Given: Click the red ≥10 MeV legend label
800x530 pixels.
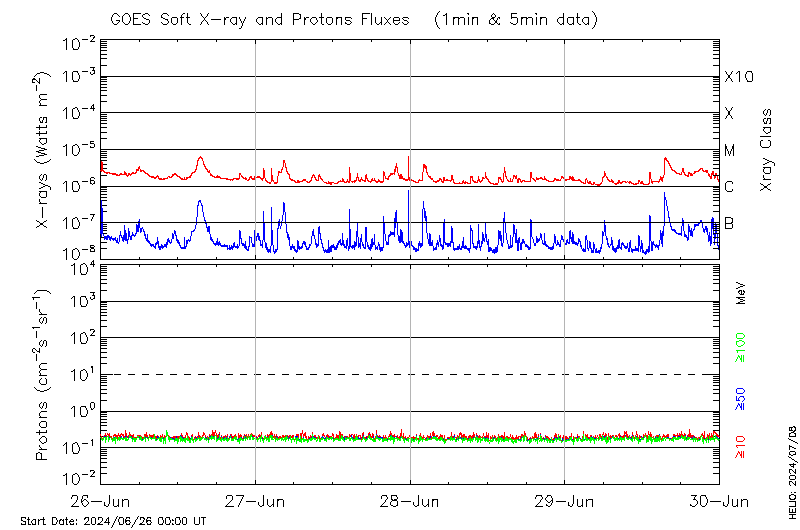Looking at the screenshot, I should (741, 447).
